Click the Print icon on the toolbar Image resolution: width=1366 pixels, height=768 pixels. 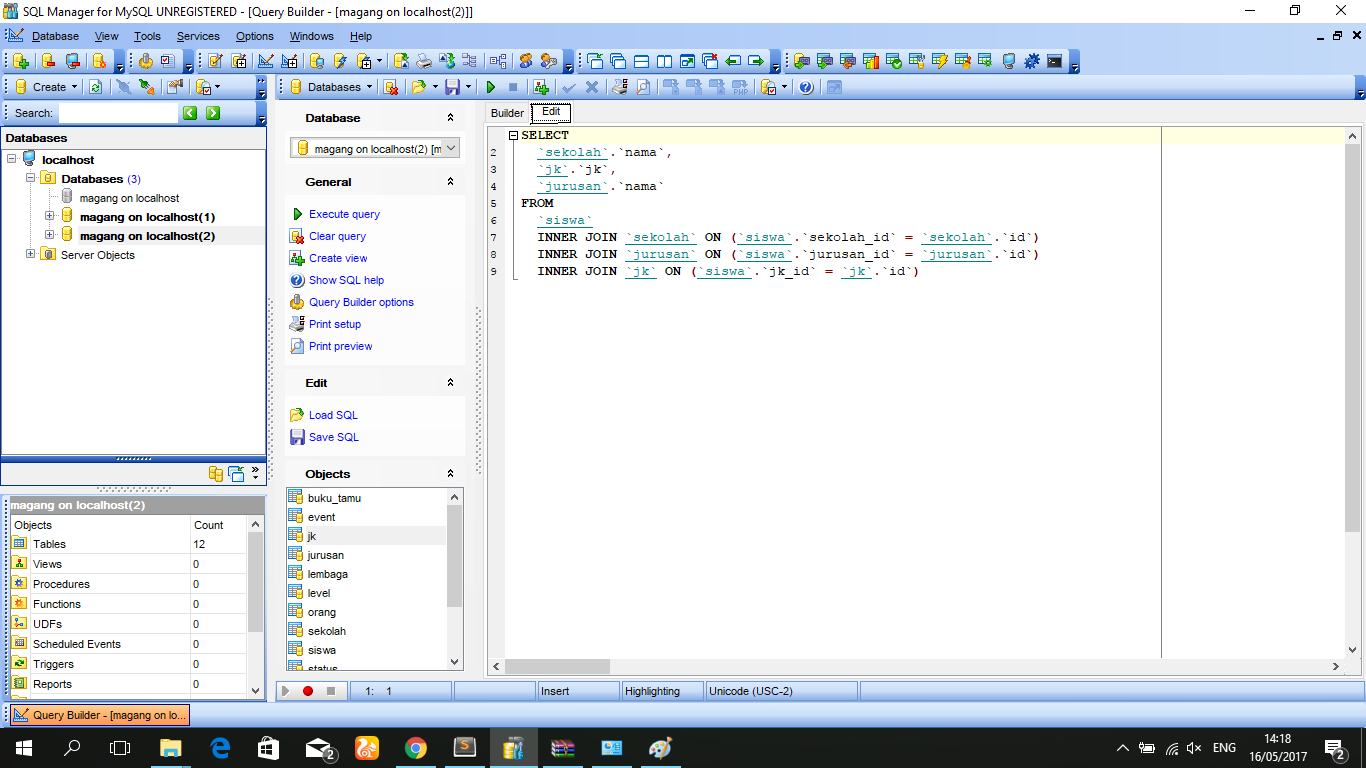click(618, 87)
